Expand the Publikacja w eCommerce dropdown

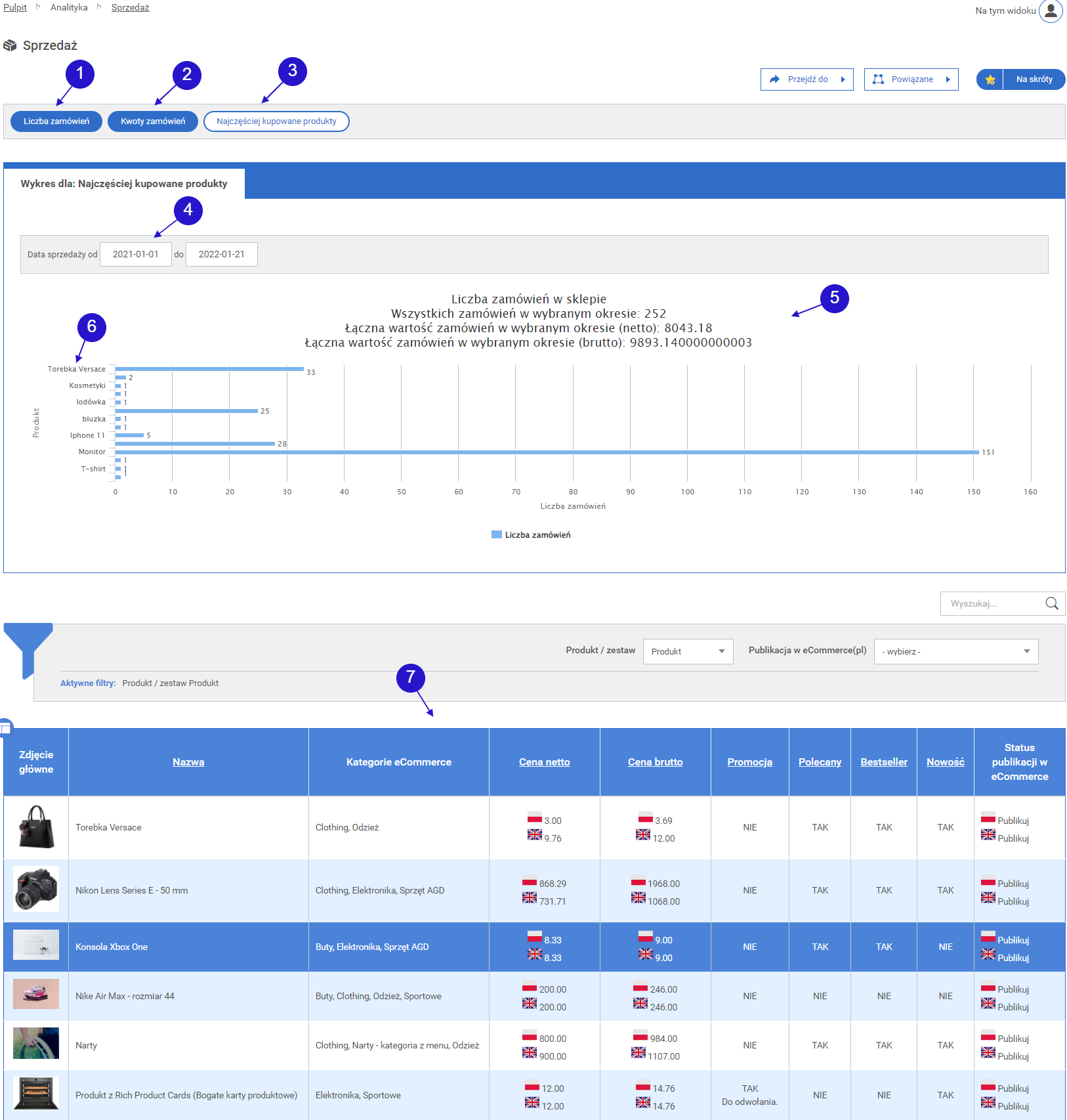[x=955, y=651]
